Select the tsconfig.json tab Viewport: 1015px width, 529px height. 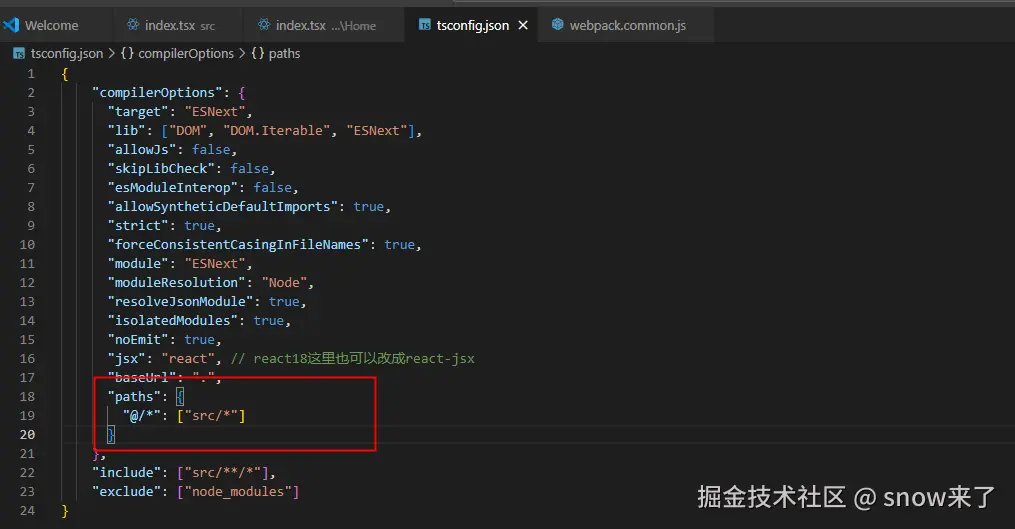tap(471, 25)
